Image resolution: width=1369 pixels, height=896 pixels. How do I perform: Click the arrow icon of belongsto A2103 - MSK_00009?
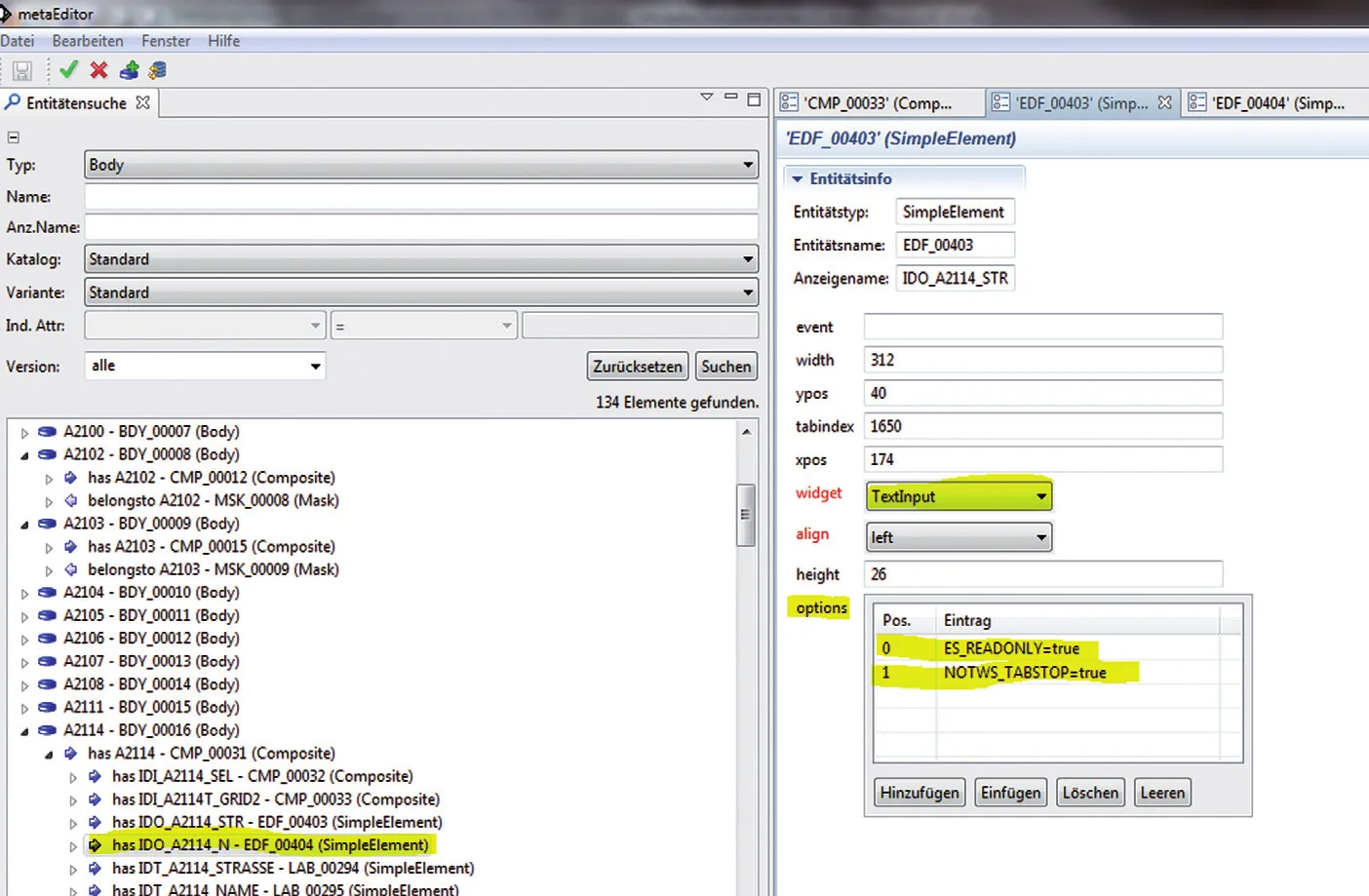(x=70, y=569)
